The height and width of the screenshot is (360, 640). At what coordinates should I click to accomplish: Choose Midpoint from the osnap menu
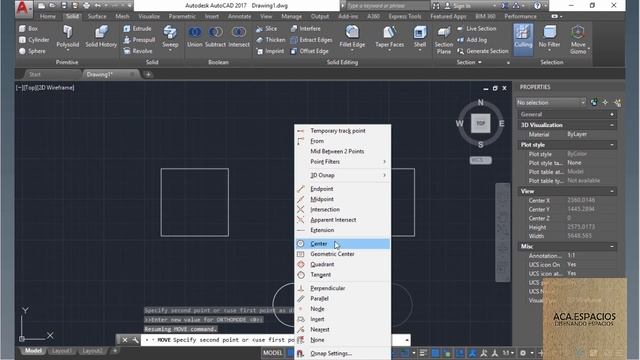(x=342, y=199)
